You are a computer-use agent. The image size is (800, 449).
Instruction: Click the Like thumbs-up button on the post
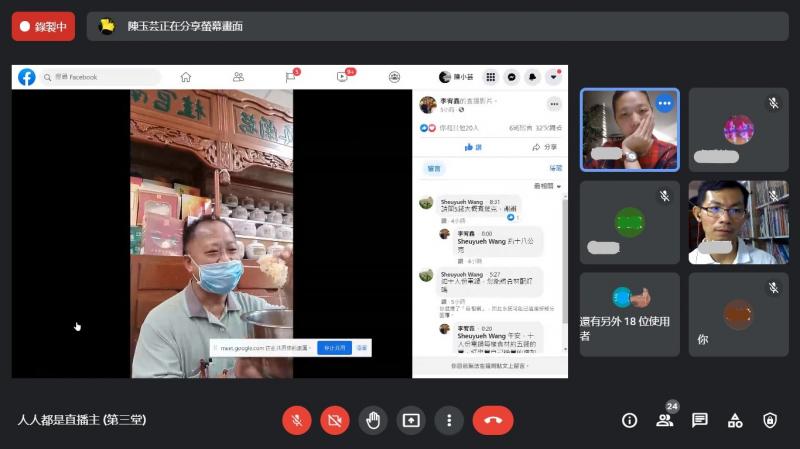click(x=473, y=147)
